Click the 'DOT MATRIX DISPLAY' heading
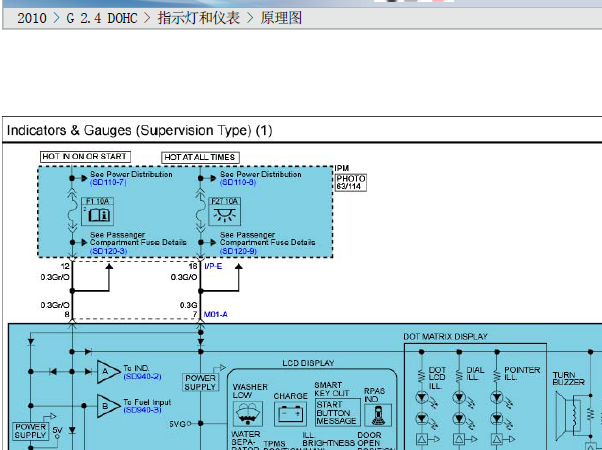This screenshot has width=602, height=450. [x=445, y=337]
